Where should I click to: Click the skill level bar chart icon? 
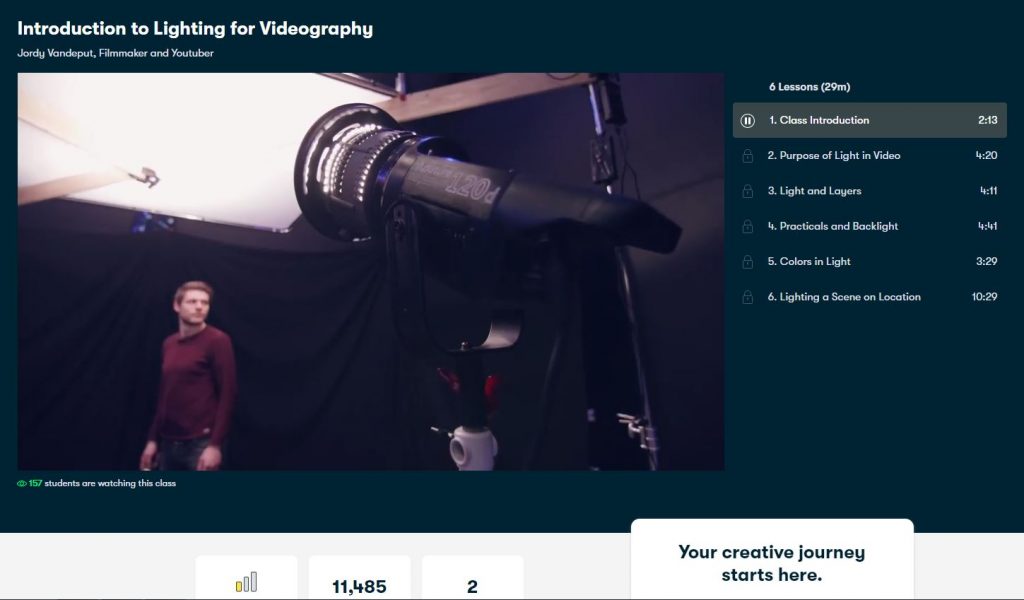coord(248,581)
